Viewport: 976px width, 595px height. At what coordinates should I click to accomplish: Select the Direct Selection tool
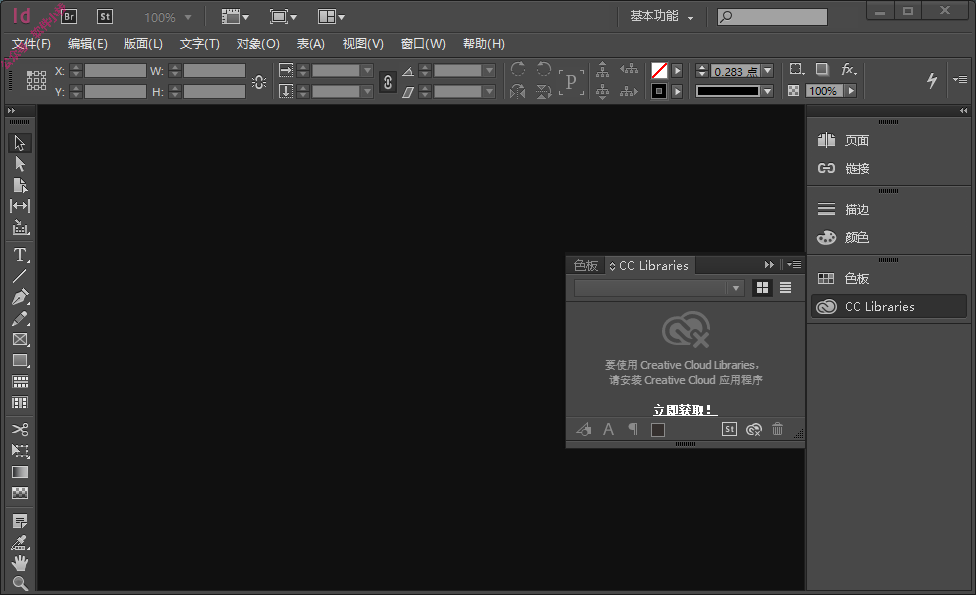point(20,164)
